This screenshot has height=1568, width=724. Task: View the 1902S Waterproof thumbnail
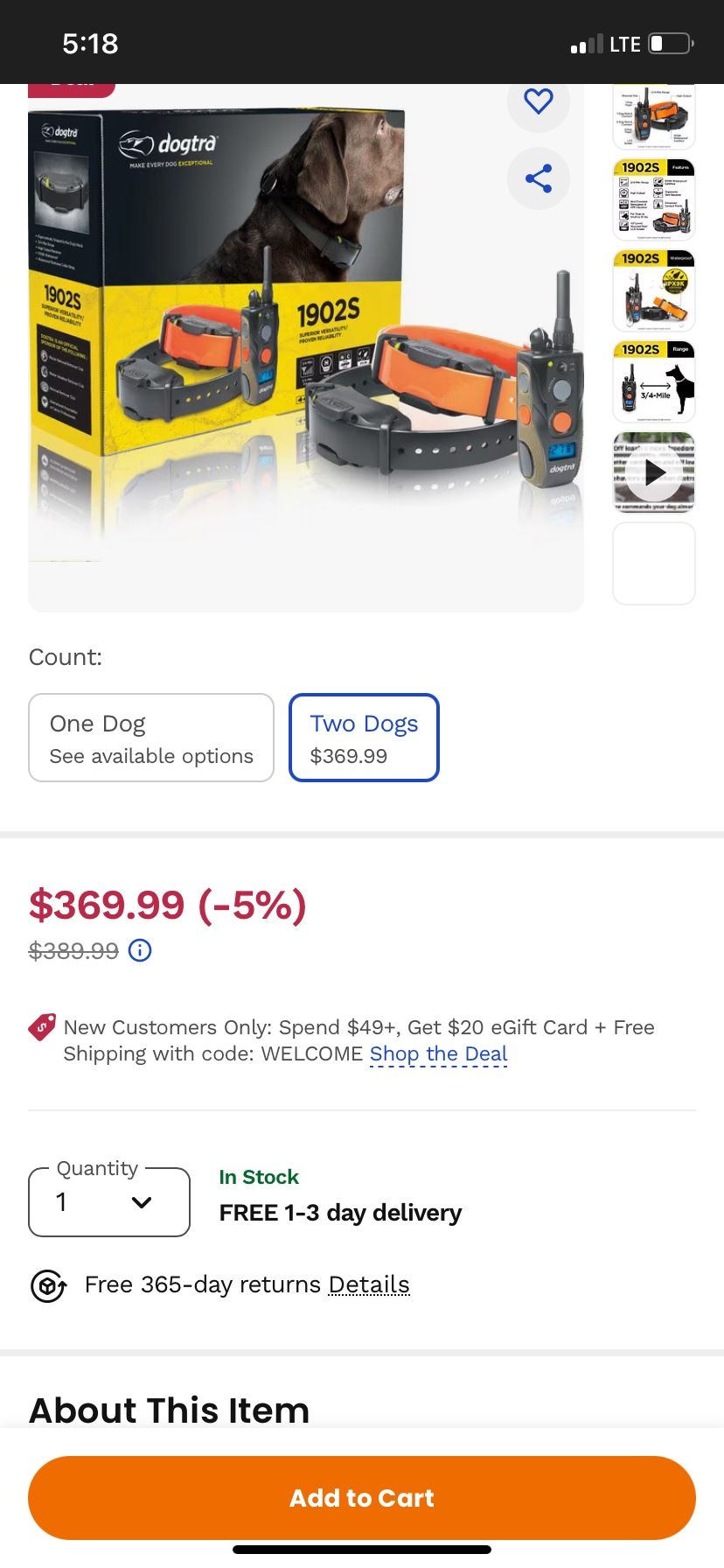(654, 290)
